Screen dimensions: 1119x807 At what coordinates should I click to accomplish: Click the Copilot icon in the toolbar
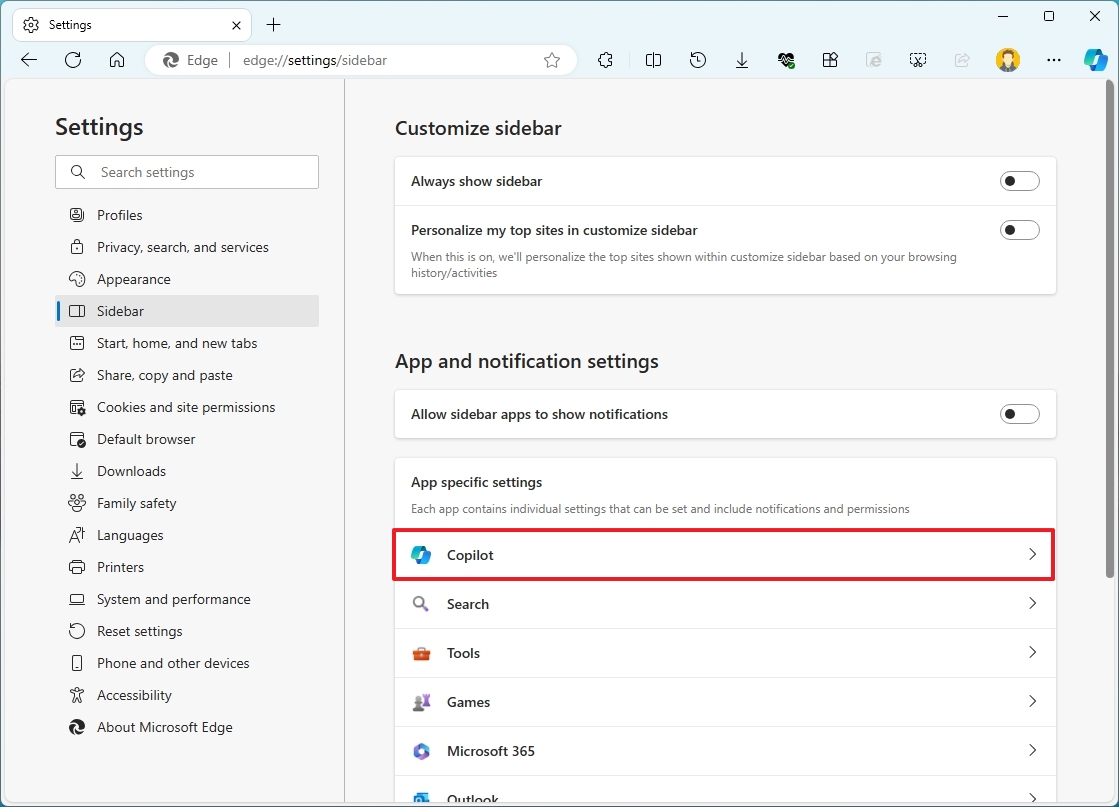(x=1095, y=60)
